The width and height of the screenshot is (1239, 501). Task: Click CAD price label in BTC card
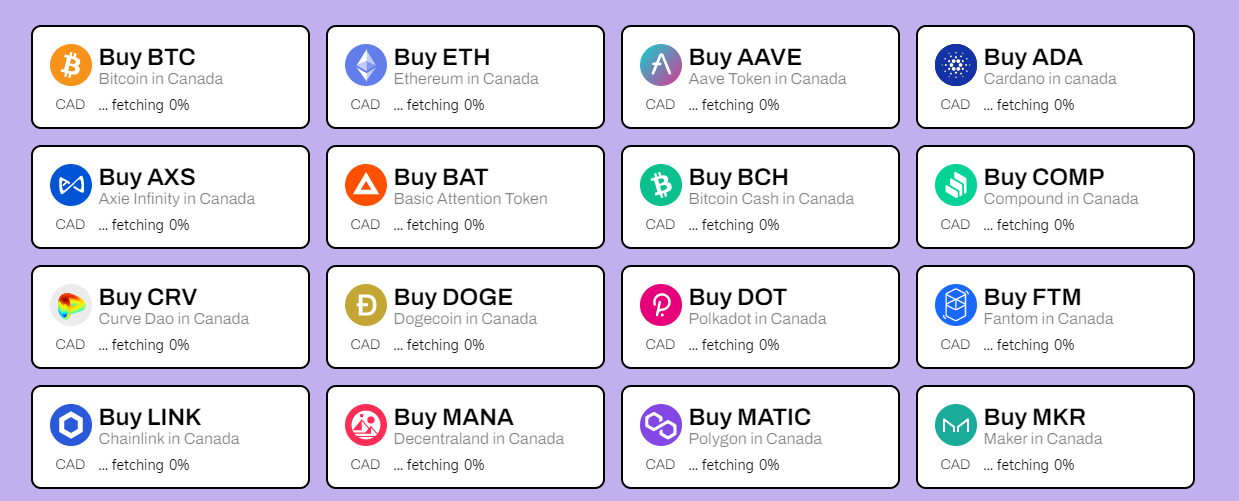[x=70, y=104]
